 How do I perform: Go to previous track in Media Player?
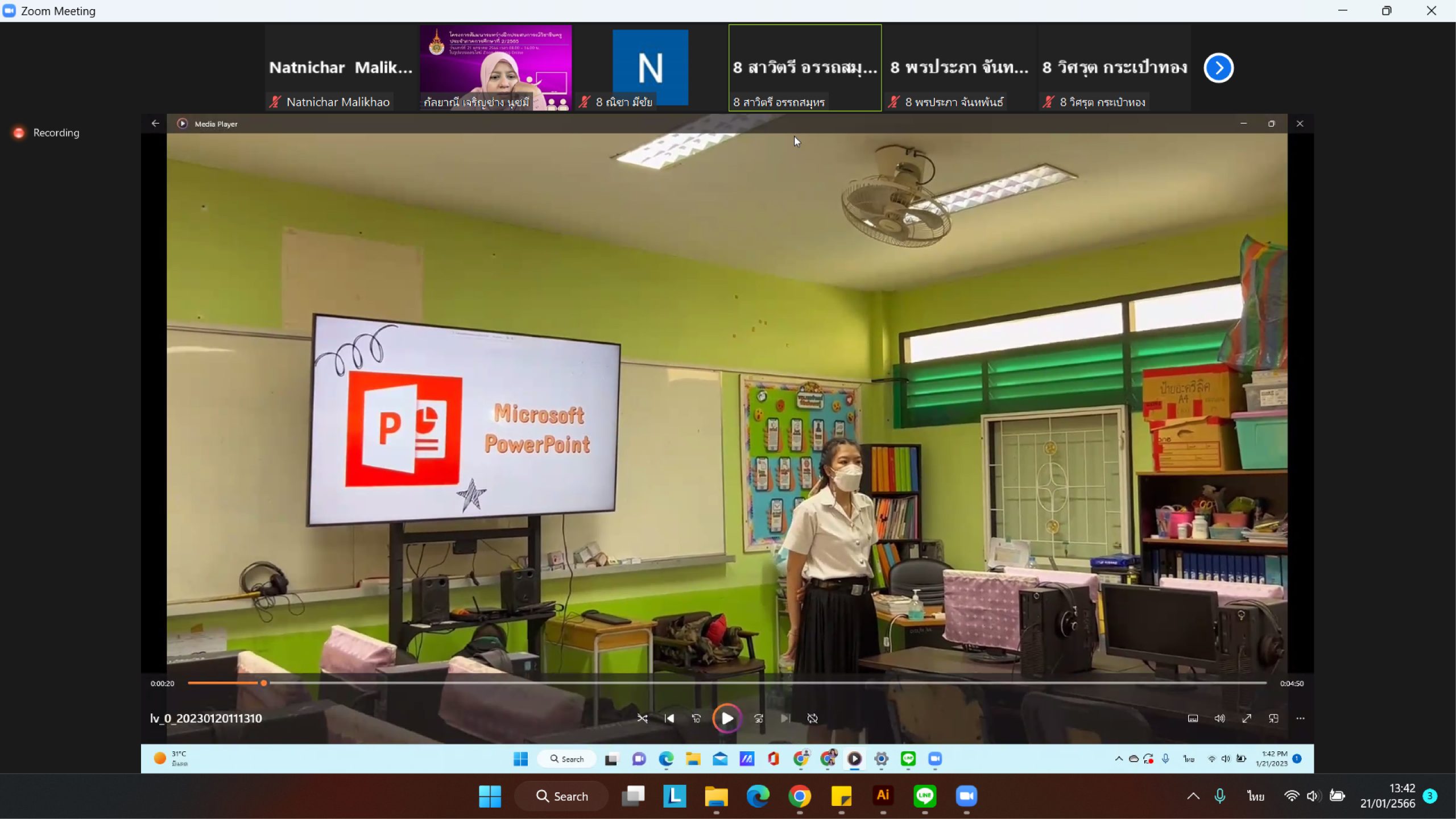click(669, 718)
